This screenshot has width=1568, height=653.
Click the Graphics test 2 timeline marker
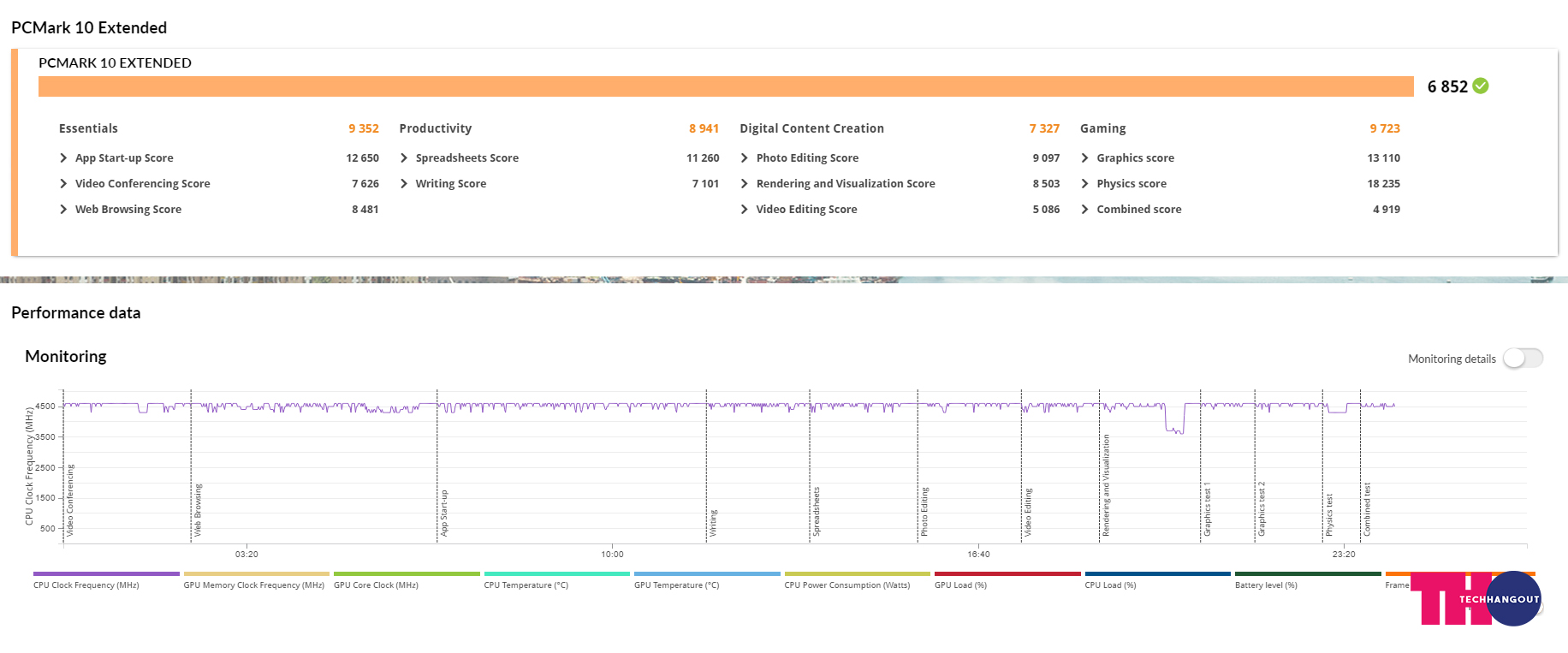pyautogui.click(x=1262, y=509)
